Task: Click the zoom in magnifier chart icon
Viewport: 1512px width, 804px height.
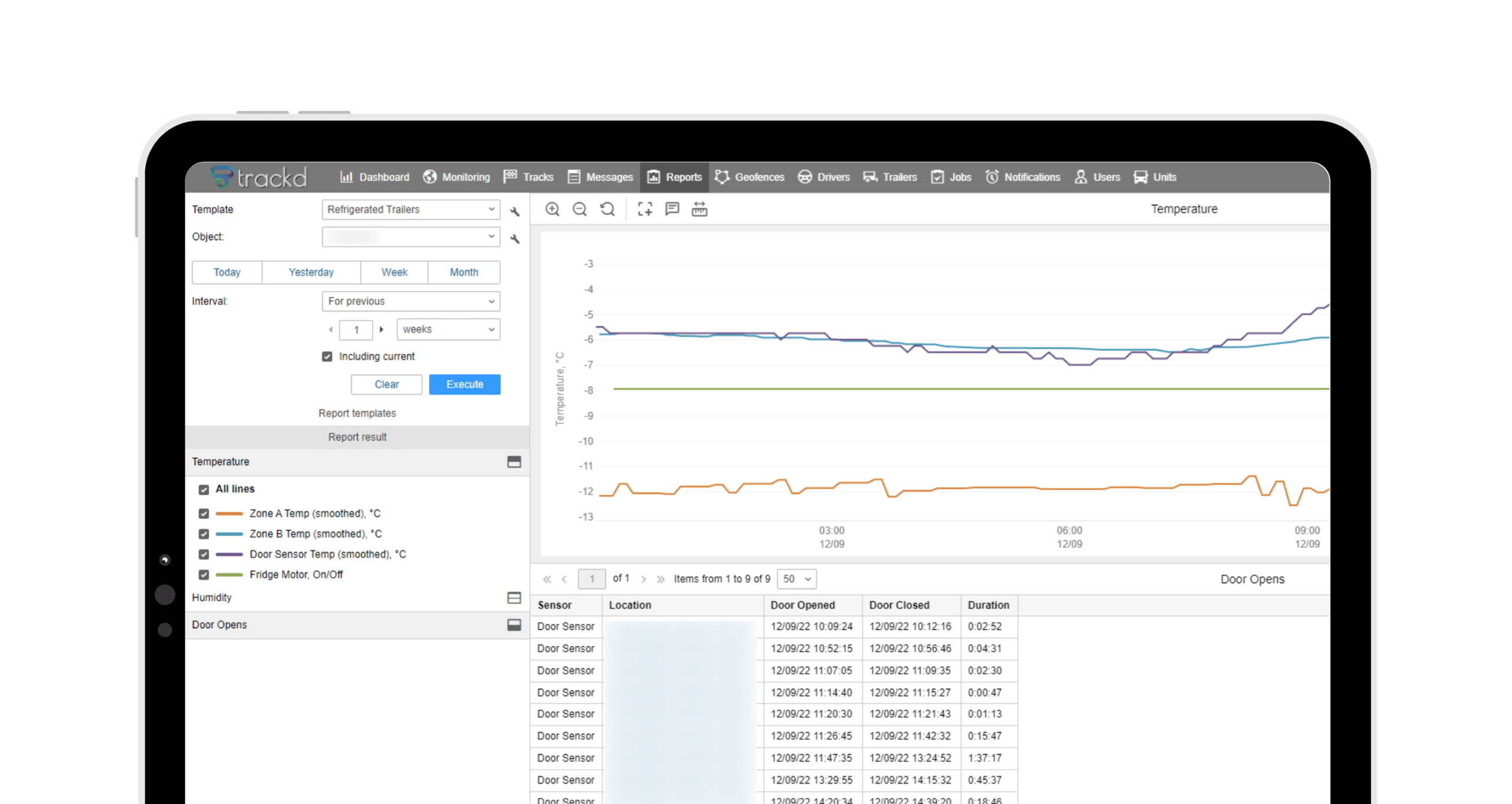Action: 552,209
